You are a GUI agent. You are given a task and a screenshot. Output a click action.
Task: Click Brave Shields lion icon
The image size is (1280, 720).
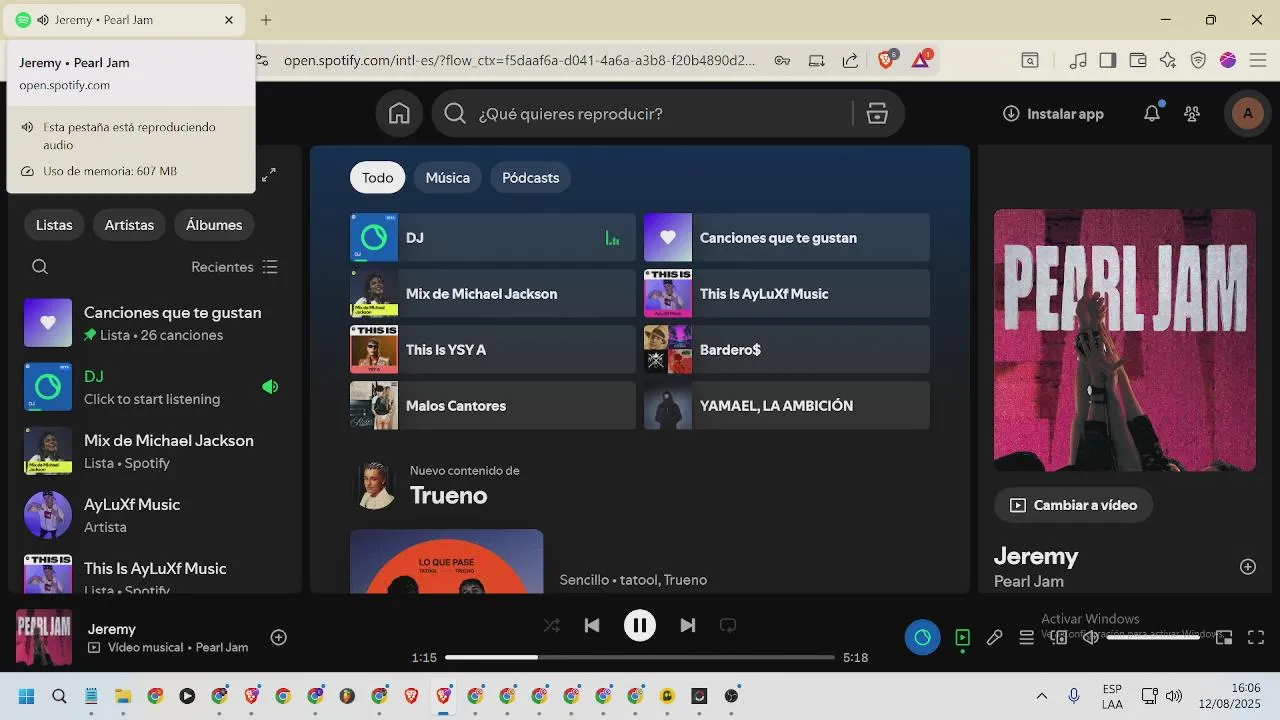886,60
